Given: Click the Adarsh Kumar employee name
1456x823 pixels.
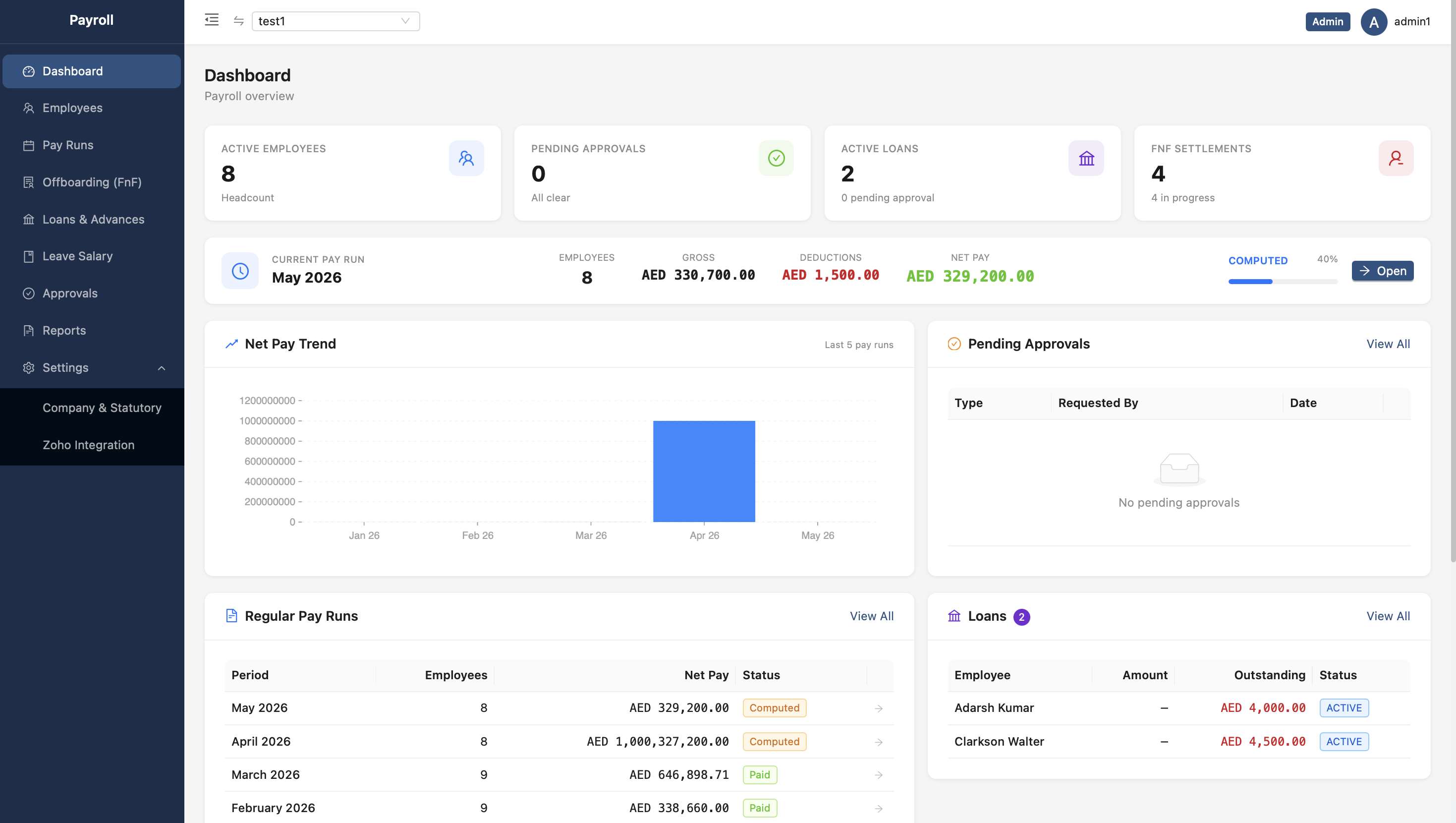Looking at the screenshot, I should pyautogui.click(x=994, y=708).
